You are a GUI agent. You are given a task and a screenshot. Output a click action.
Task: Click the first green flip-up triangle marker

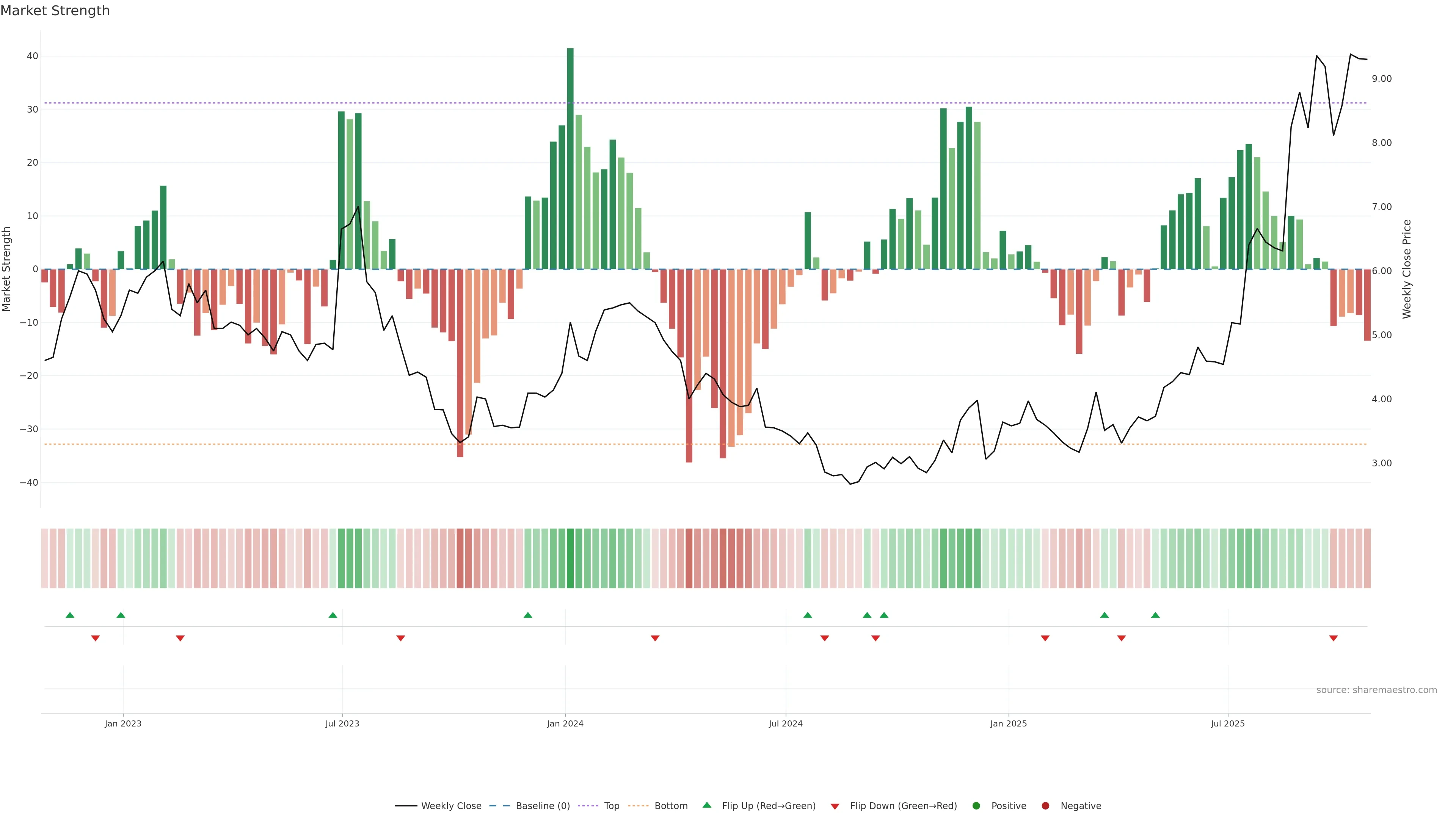click(70, 615)
